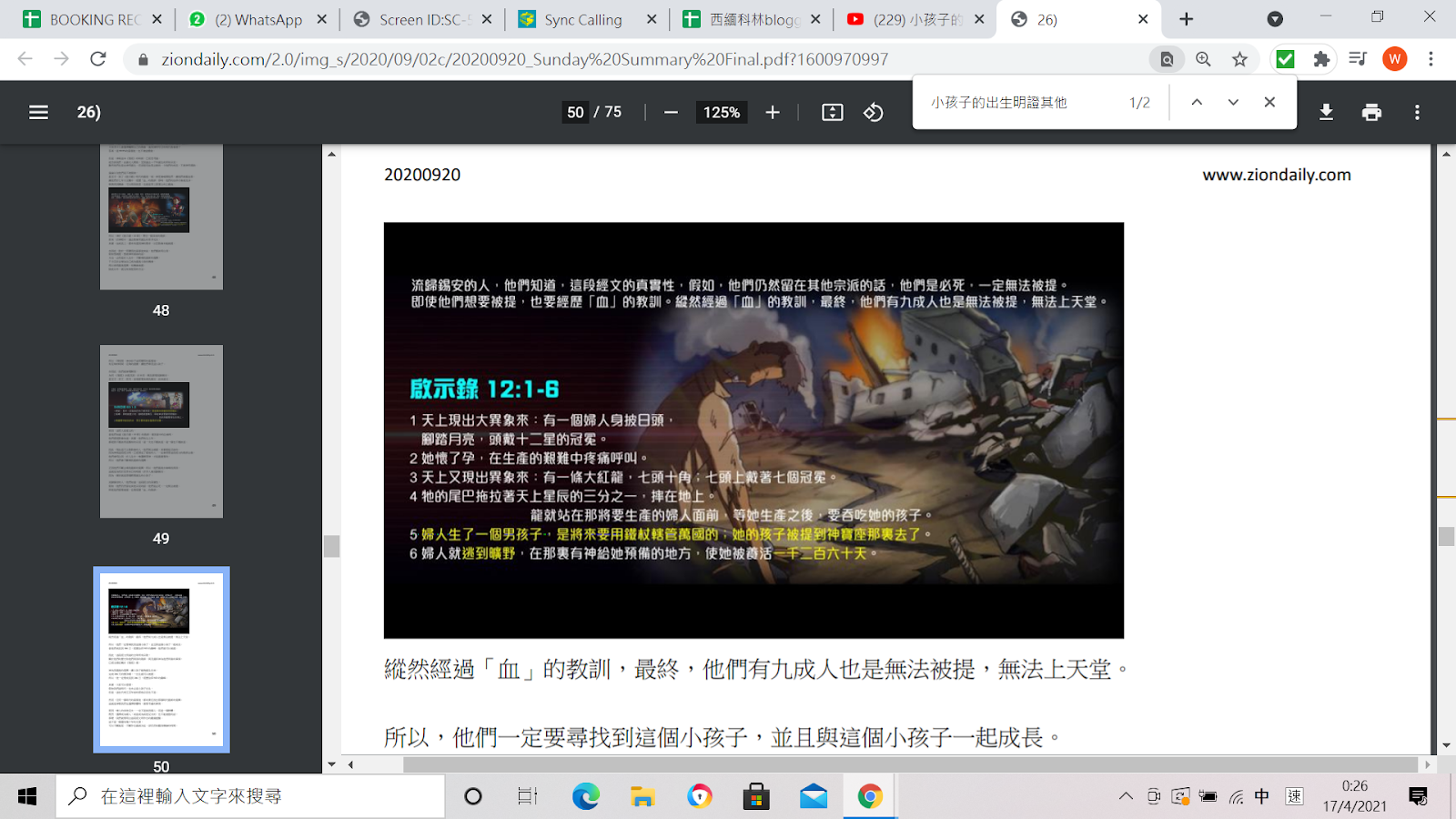Switch to YouTube (229) 小孩子的 tab
This screenshot has height=819, width=1456.
pos(915,19)
